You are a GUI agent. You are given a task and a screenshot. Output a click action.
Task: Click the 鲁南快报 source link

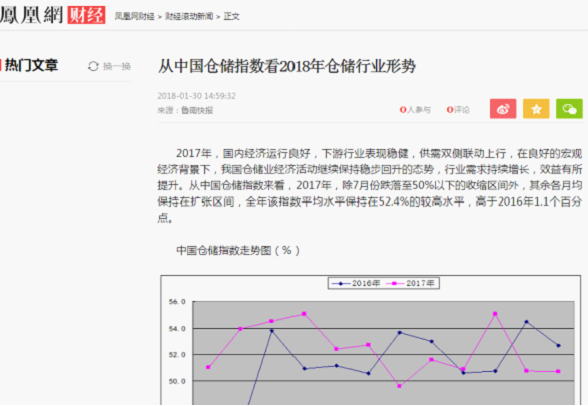click(x=197, y=110)
